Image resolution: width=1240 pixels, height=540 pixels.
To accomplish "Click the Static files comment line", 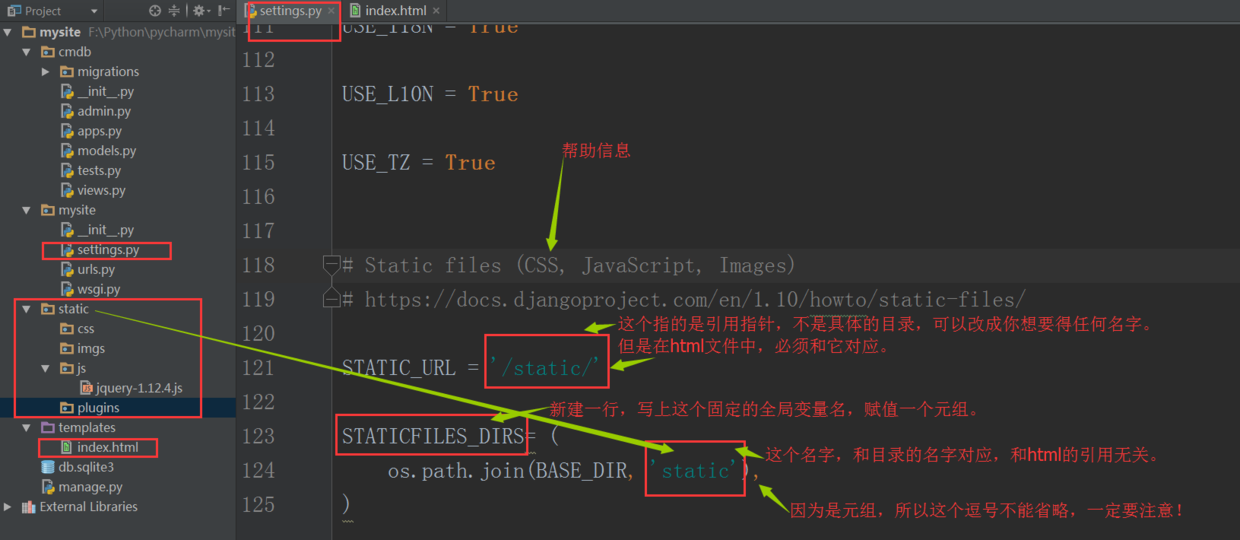I will [x=568, y=266].
